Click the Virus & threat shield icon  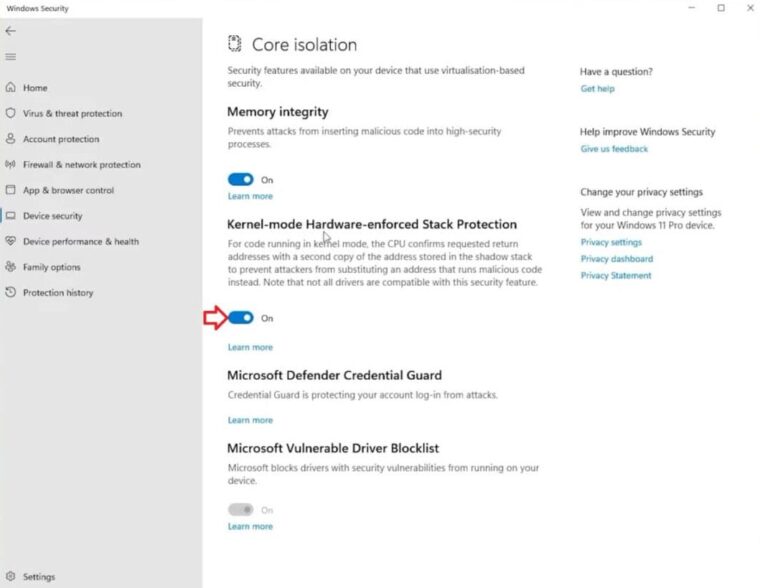(x=11, y=113)
